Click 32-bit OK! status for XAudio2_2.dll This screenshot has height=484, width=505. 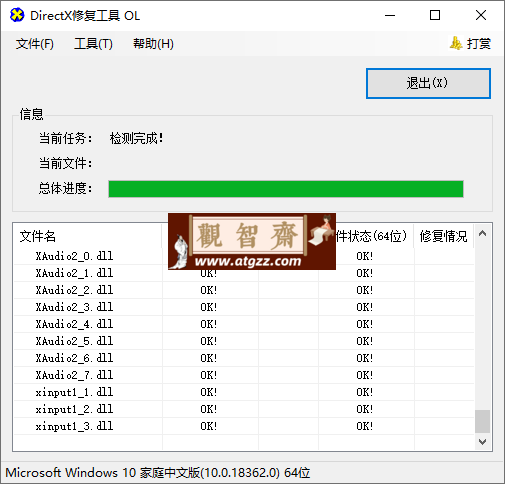[x=209, y=290]
